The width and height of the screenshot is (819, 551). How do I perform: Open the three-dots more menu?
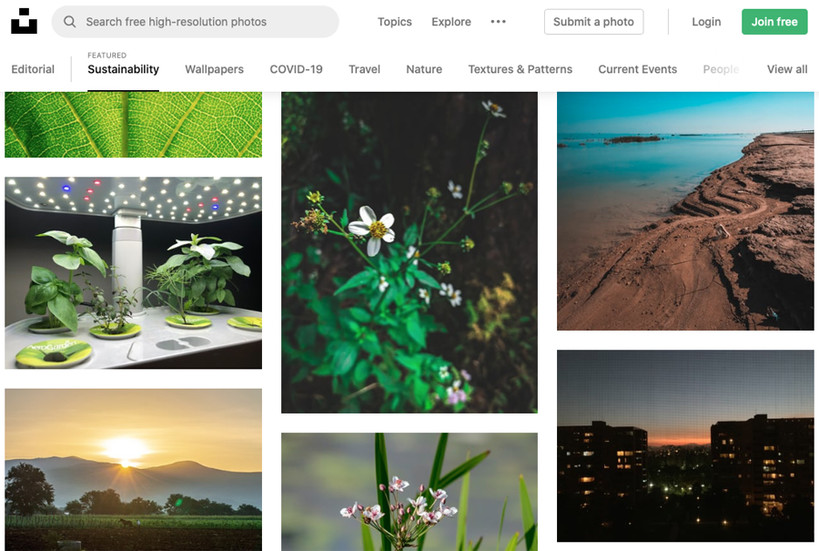(498, 21)
